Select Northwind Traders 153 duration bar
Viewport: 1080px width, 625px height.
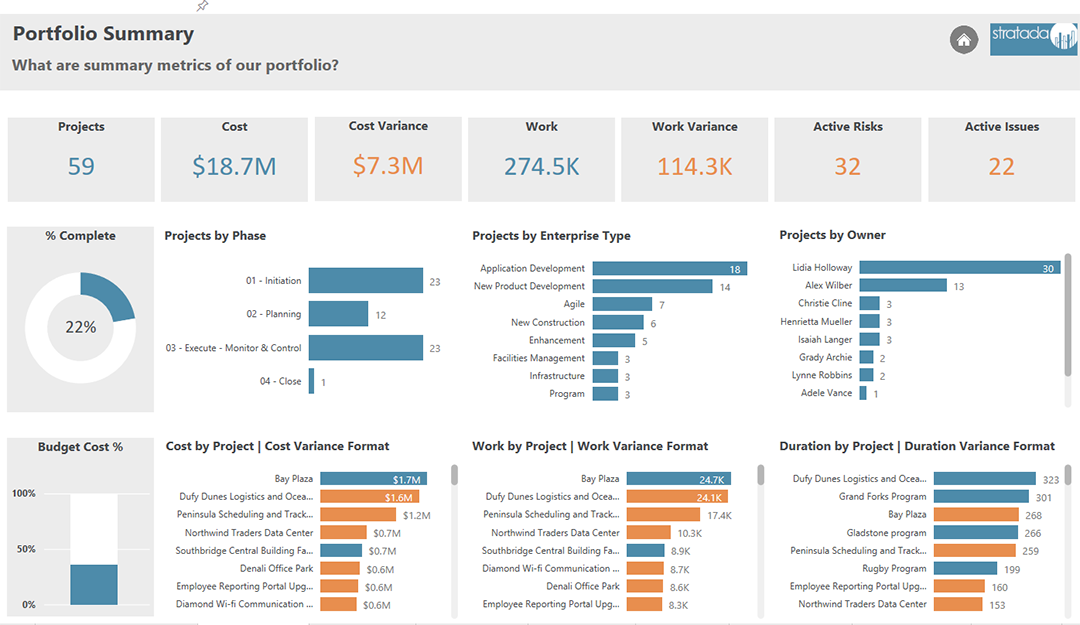click(958, 604)
